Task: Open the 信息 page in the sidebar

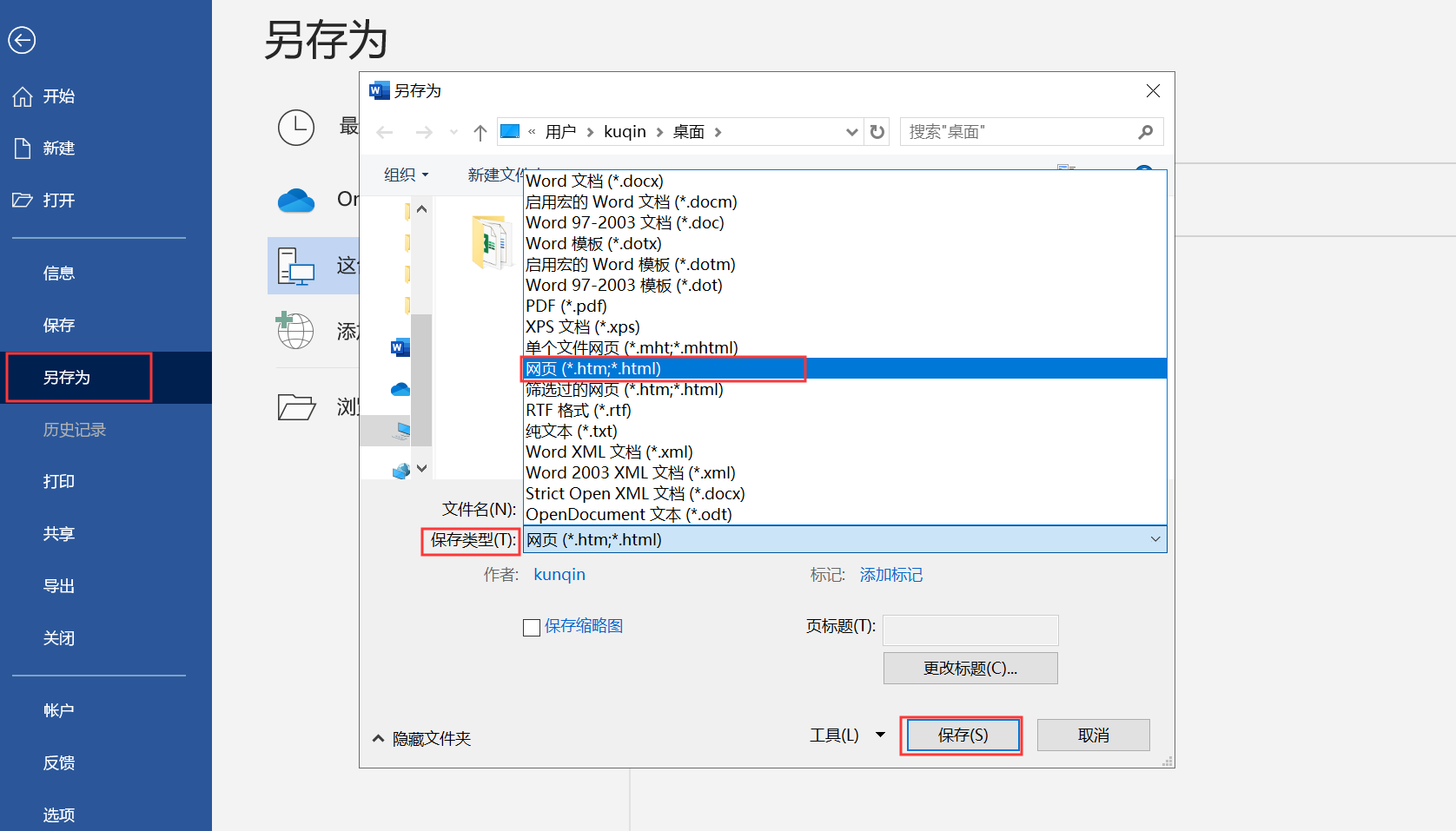Action: pyautogui.click(x=59, y=274)
